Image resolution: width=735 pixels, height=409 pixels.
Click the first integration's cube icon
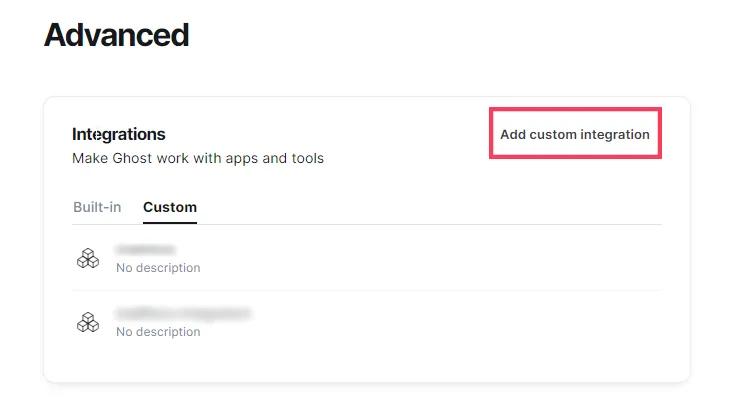pos(88,258)
